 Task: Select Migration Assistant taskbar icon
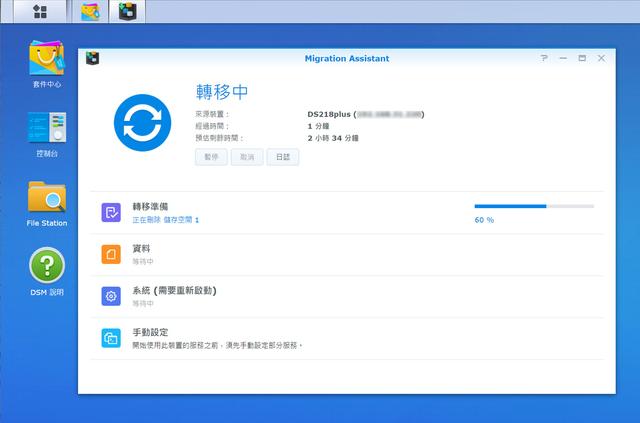127,11
